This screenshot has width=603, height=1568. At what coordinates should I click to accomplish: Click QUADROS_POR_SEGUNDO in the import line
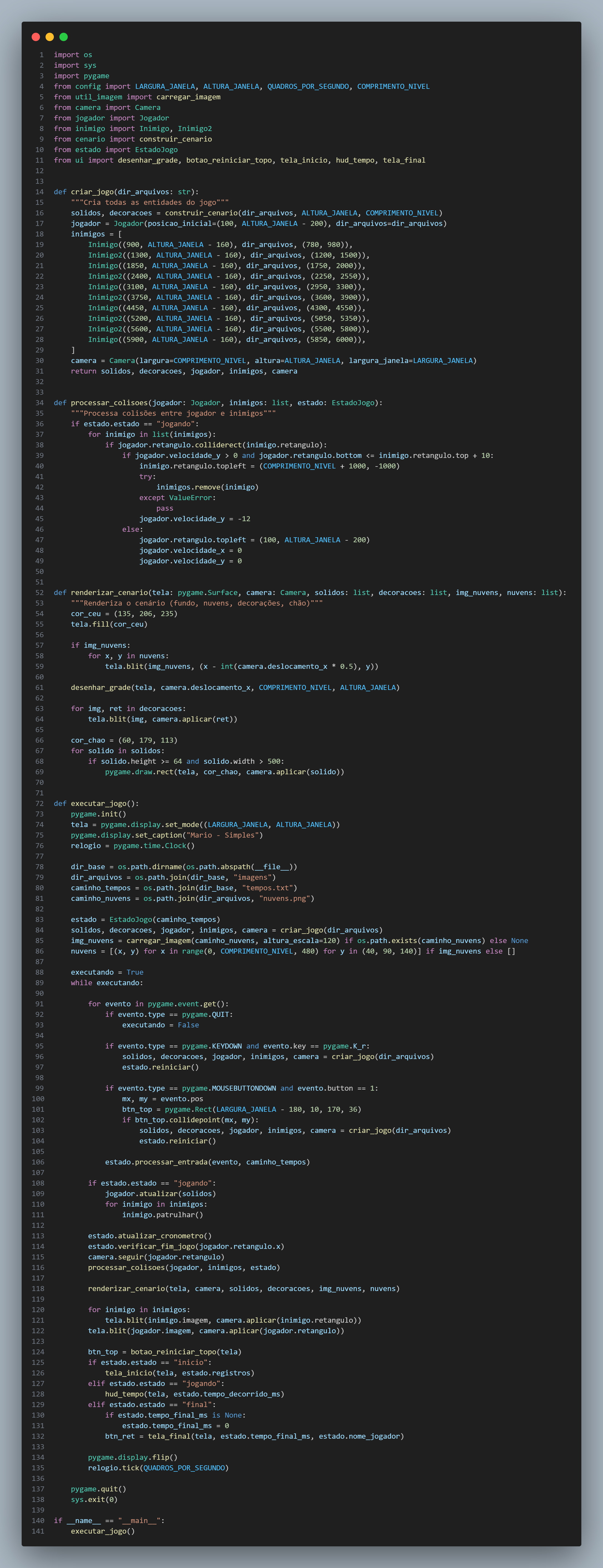tap(308, 86)
